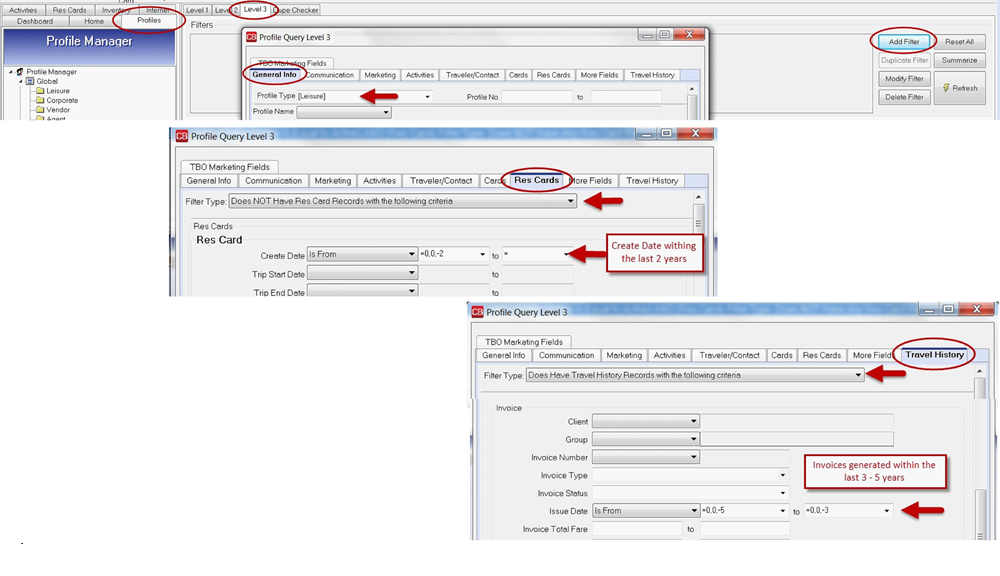Open Marketing tab in the middle query dialog
Screen dimensions: 1000x576
(x=333, y=181)
